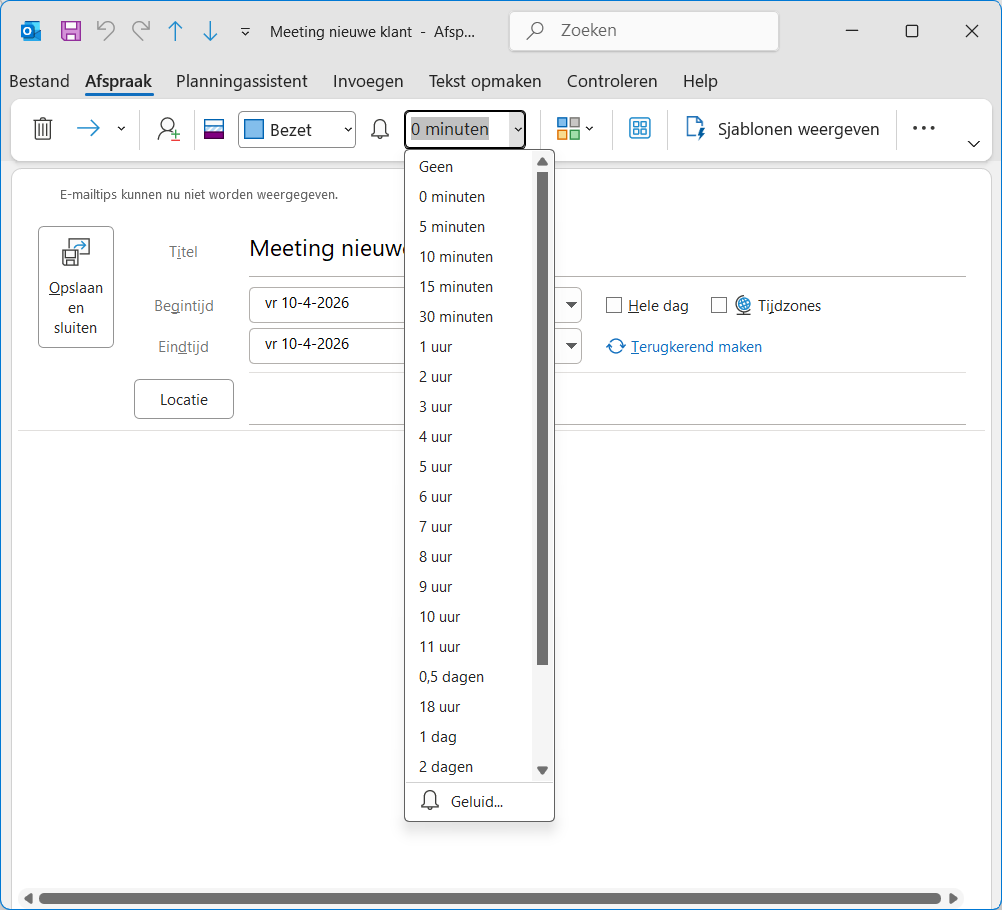Image resolution: width=1002 pixels, height=910 pixels.
Task: Click the delete trash can icon
Action: click(42, 129)
